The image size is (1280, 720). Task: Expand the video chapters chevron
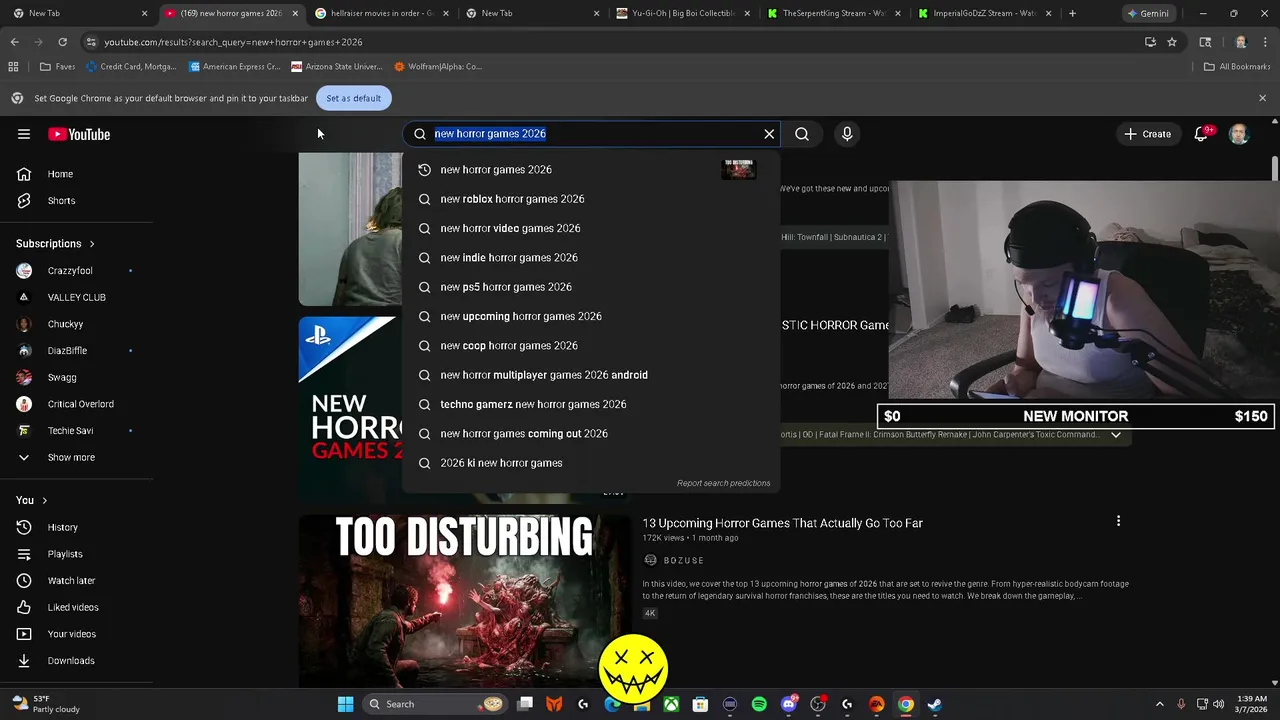(1116, 435)
